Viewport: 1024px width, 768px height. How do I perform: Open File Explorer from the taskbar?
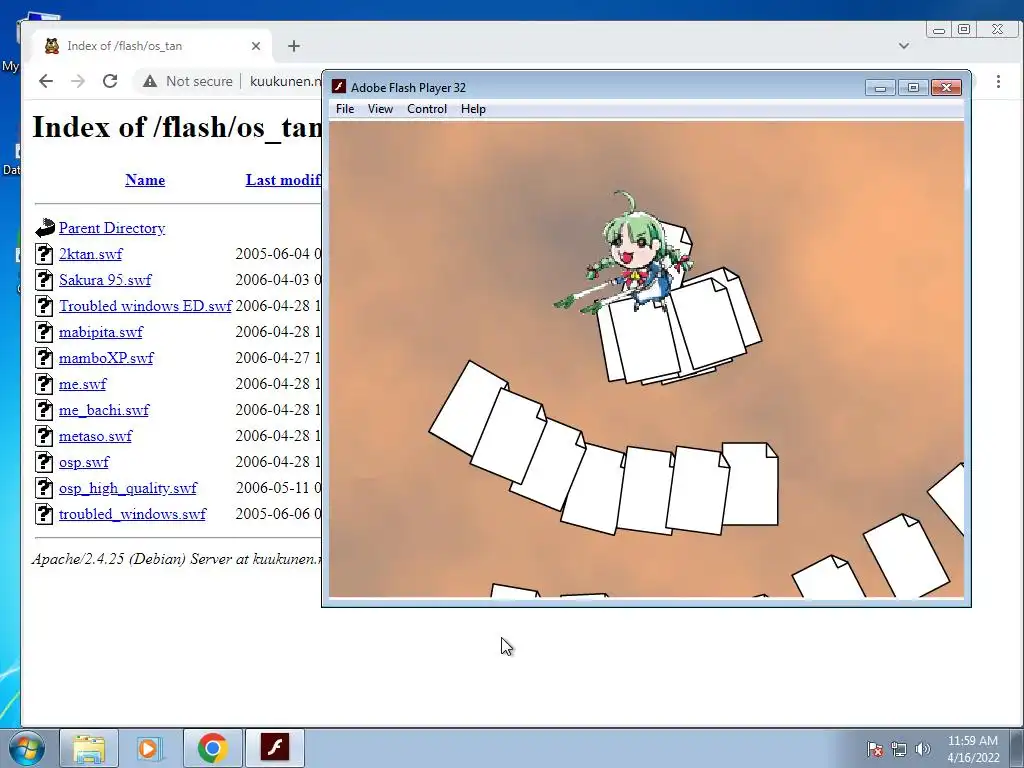click(x=89, y=748)
